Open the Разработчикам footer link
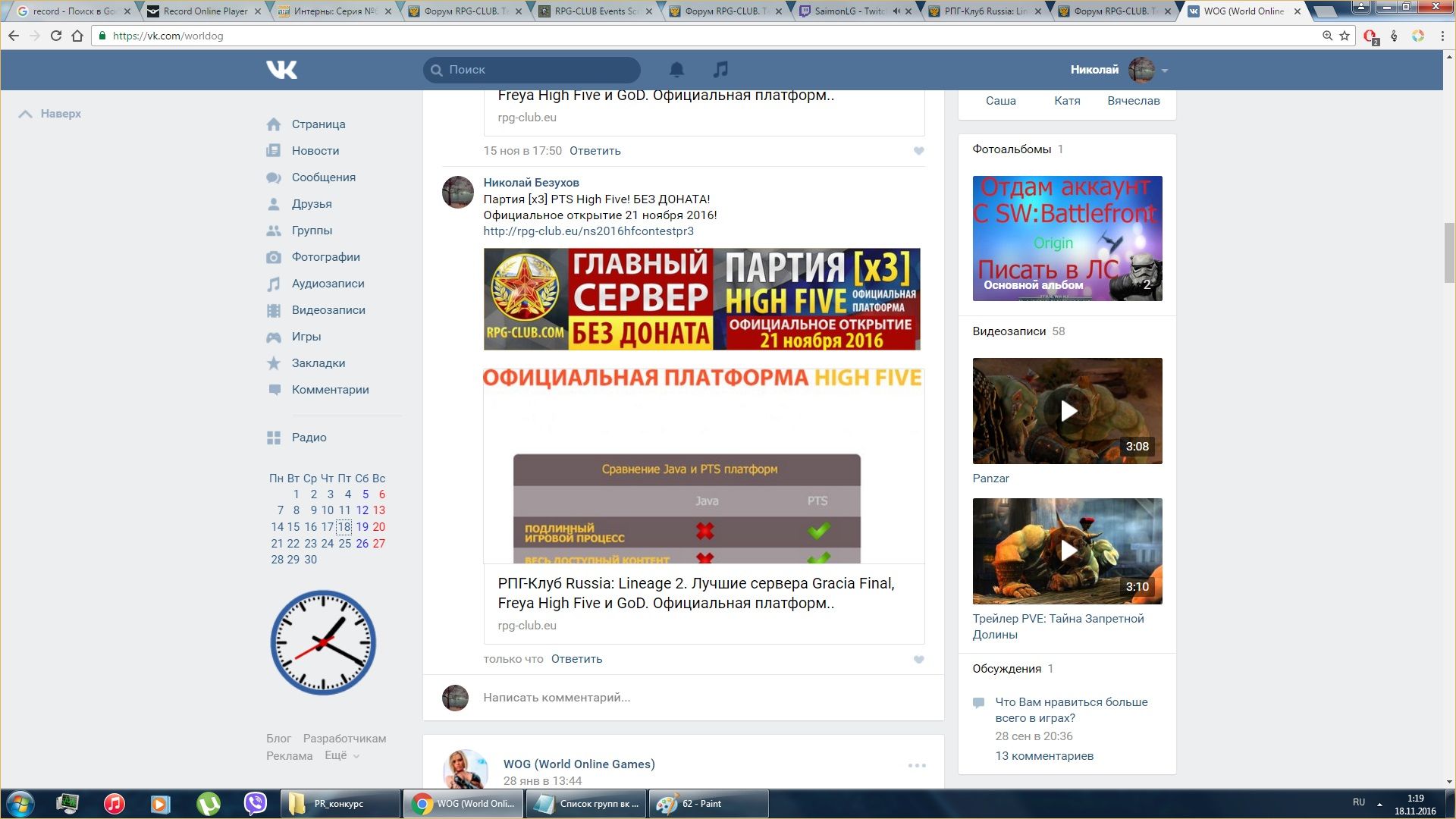 (x=344, y=739)
